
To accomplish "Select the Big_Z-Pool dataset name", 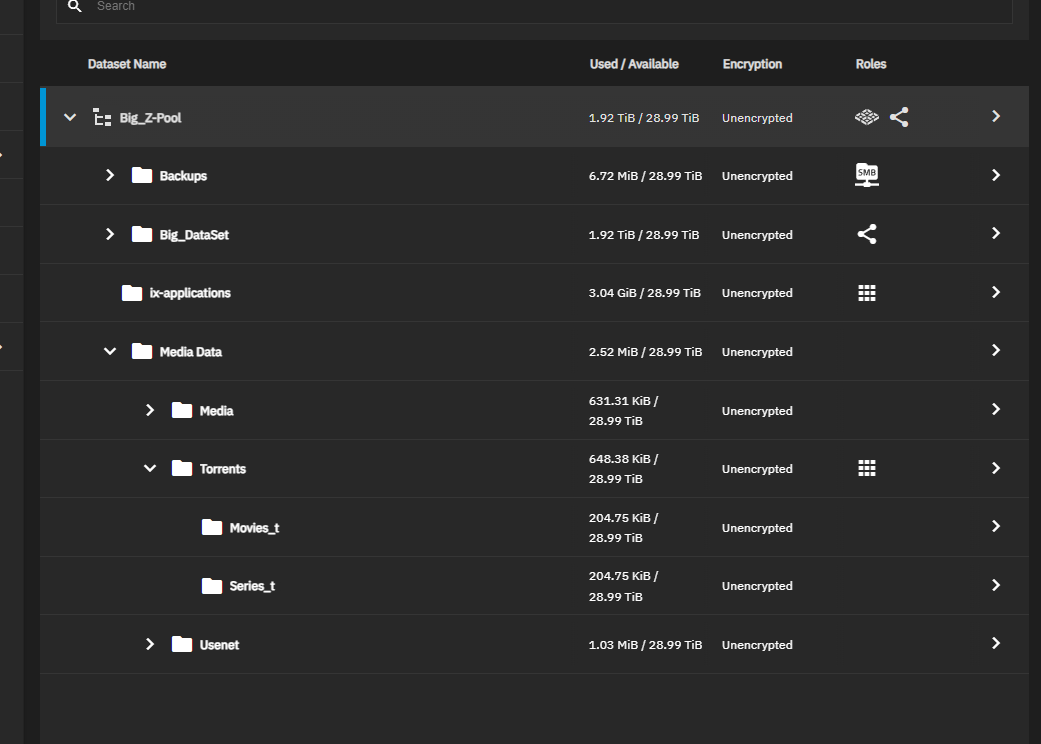I will coord(150,118).
